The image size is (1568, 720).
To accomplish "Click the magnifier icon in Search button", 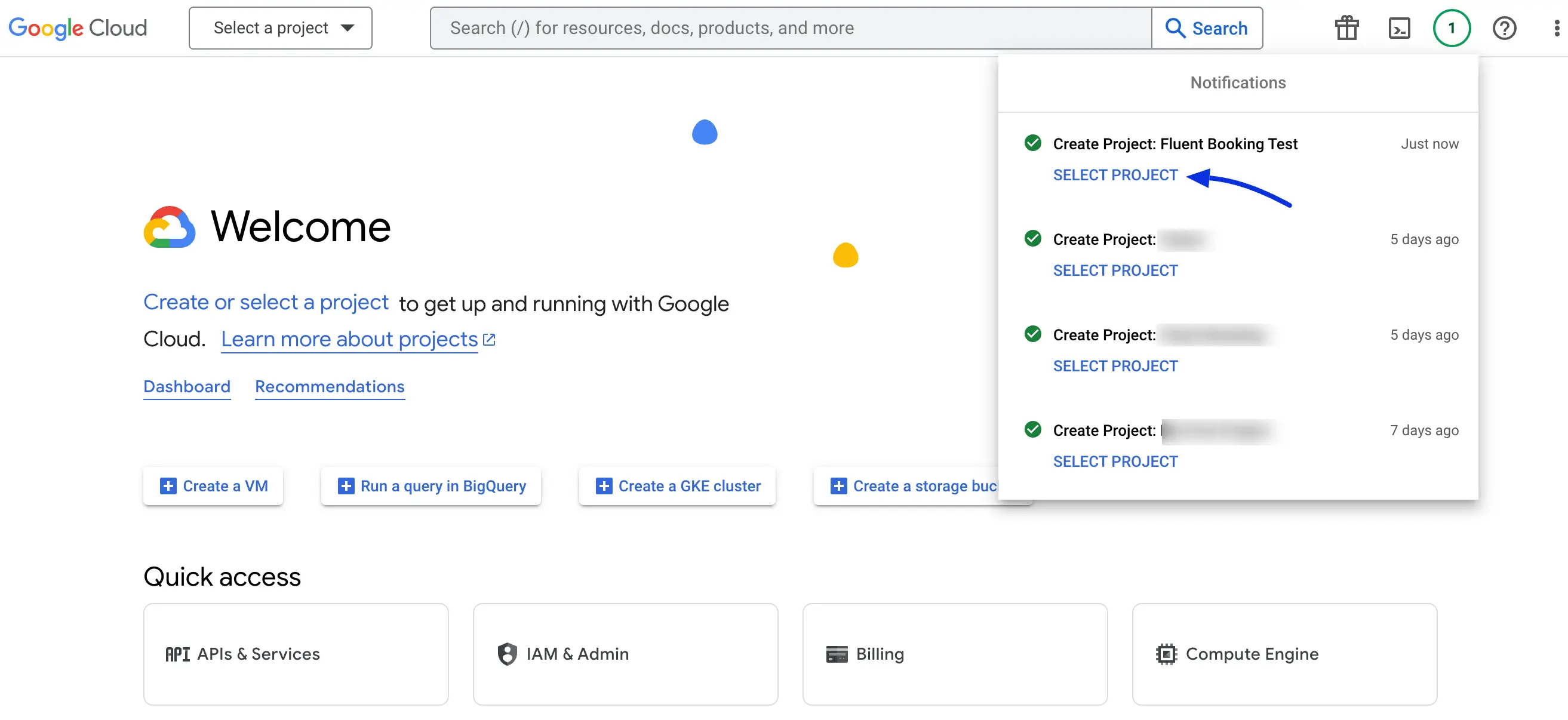I will pyautogui.click(x=1175, y=28).
